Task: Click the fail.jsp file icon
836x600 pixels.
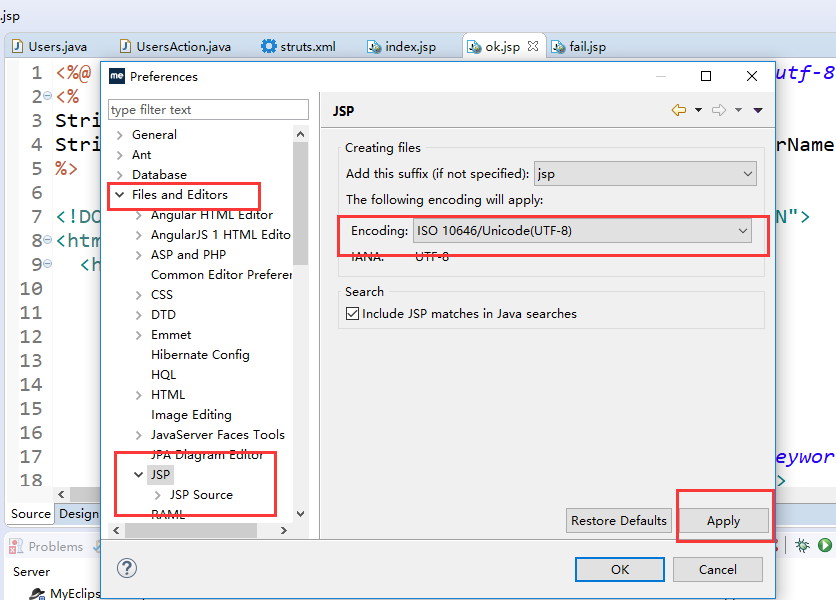Action: click(x=558, y=46)
